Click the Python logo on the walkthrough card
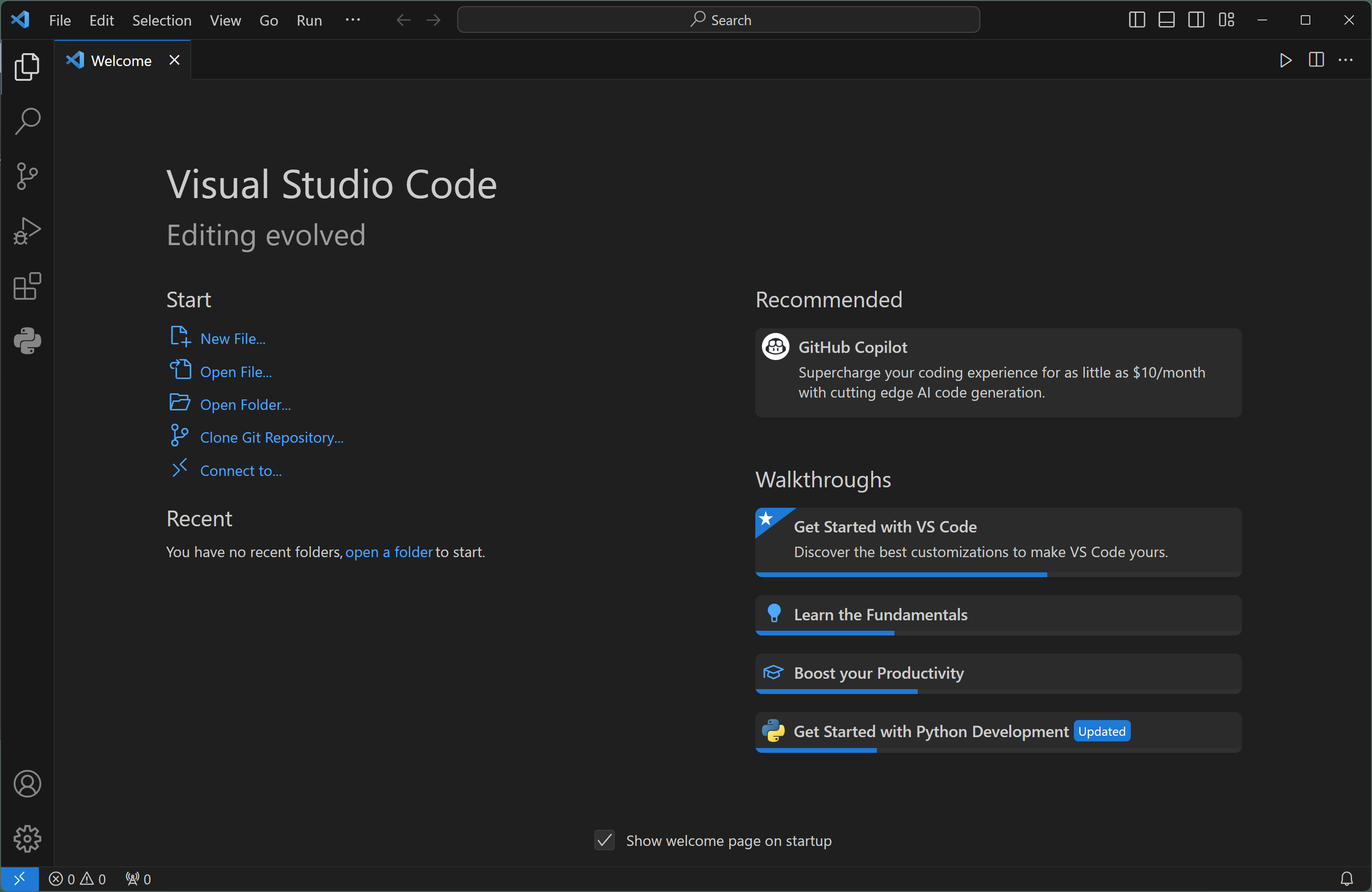The height and width of the screenshot is (892, 1372). 773,731
